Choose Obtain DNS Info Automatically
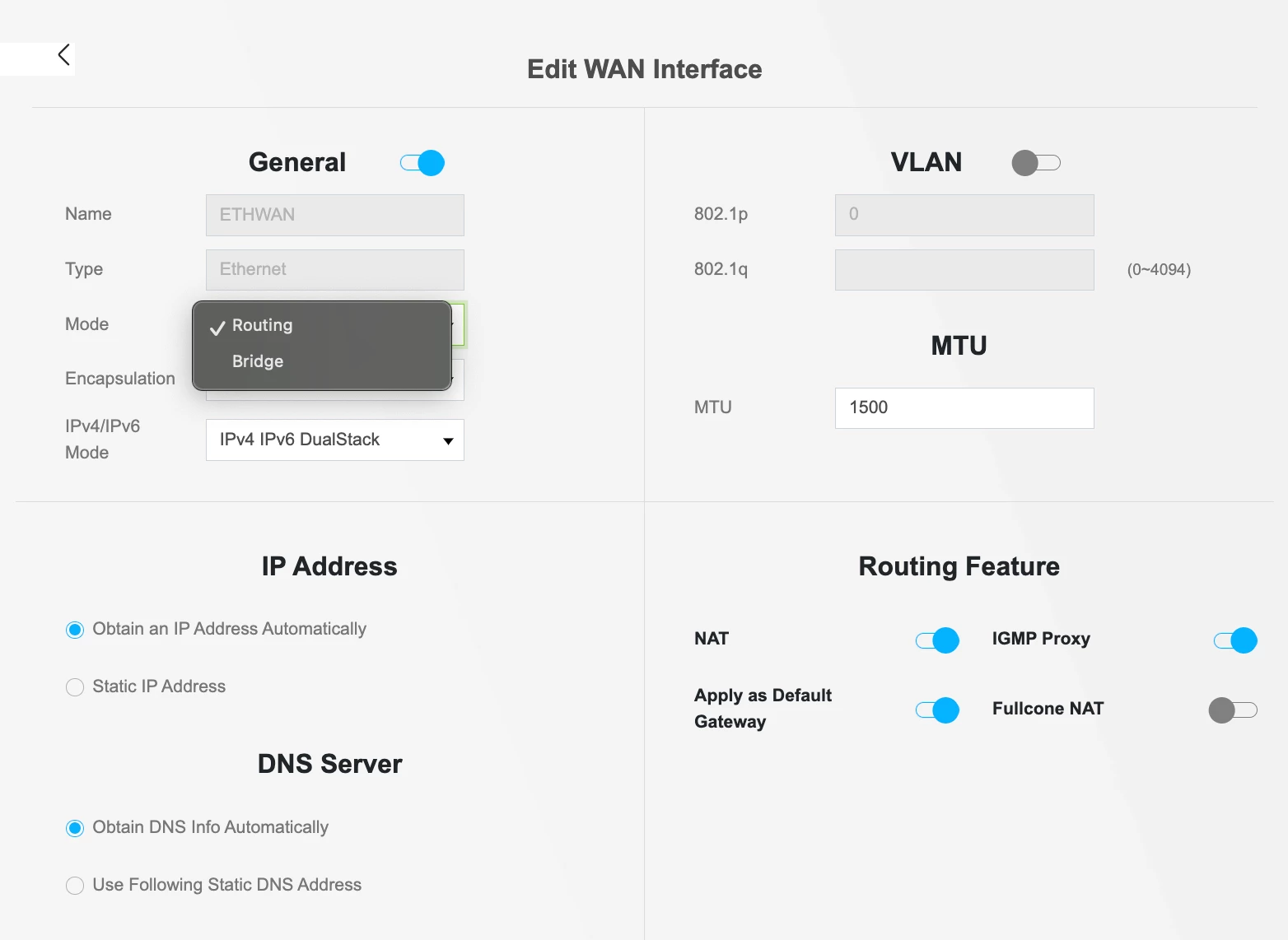The height and width of the screenshot is (940, 1288). 75,828
